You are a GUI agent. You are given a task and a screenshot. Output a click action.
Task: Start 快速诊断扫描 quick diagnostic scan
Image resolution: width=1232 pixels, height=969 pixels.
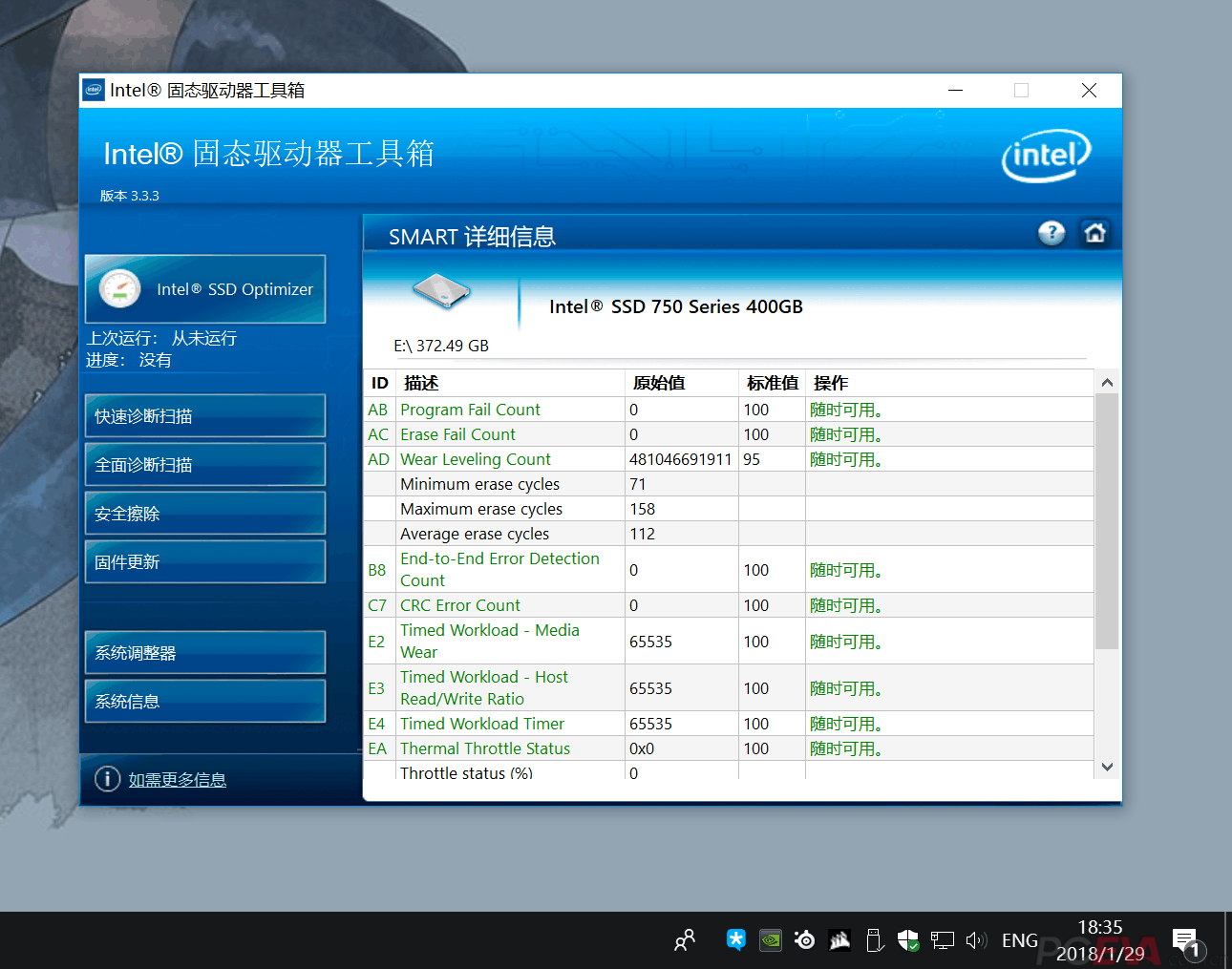[x=205, y=416]
